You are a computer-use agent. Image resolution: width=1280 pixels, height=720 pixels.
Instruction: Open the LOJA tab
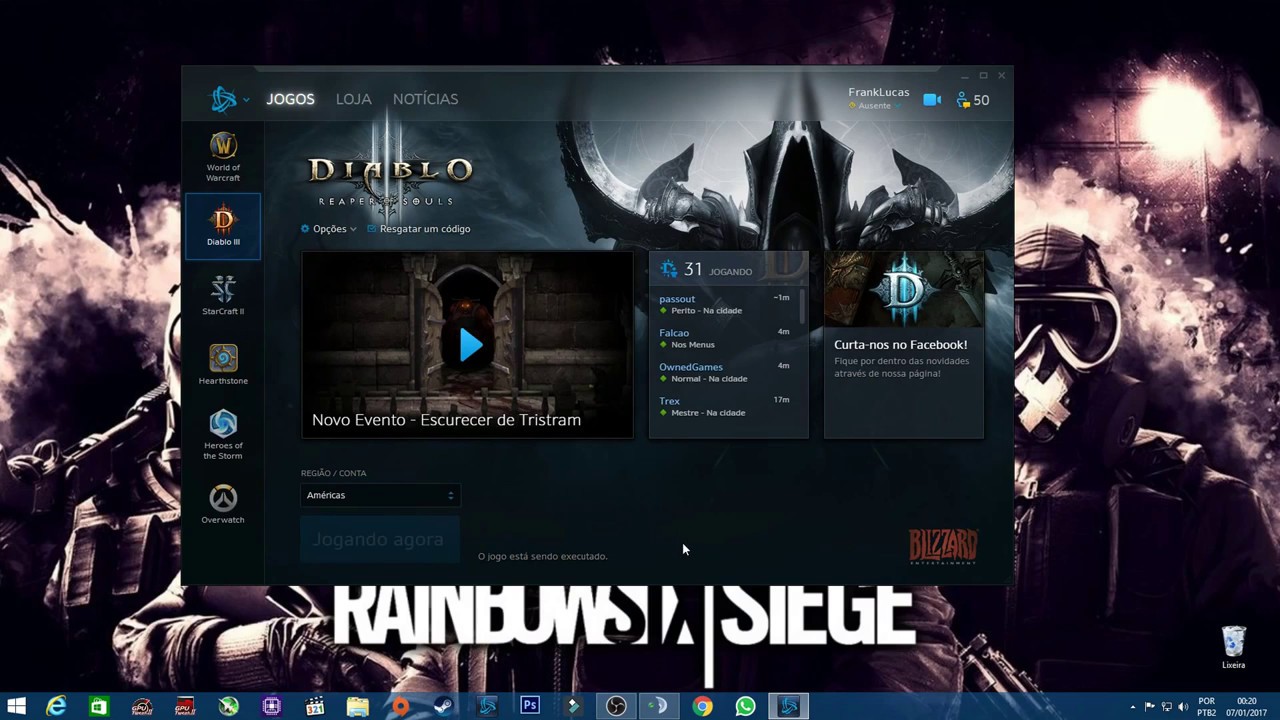point(353,99)
